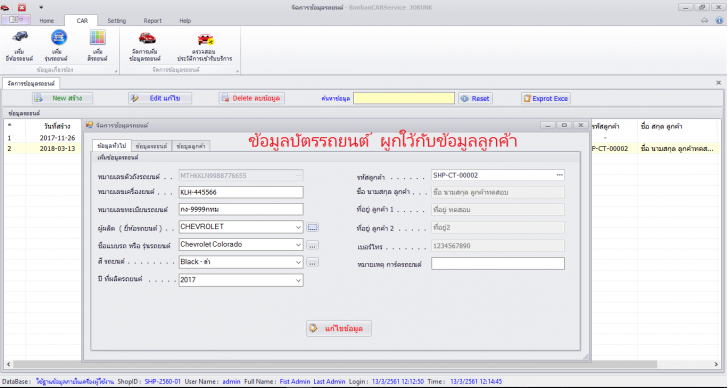Click the ellipsis button beside CHEVROLET
This screenshot has width=728, height=388.
(312, 227)
